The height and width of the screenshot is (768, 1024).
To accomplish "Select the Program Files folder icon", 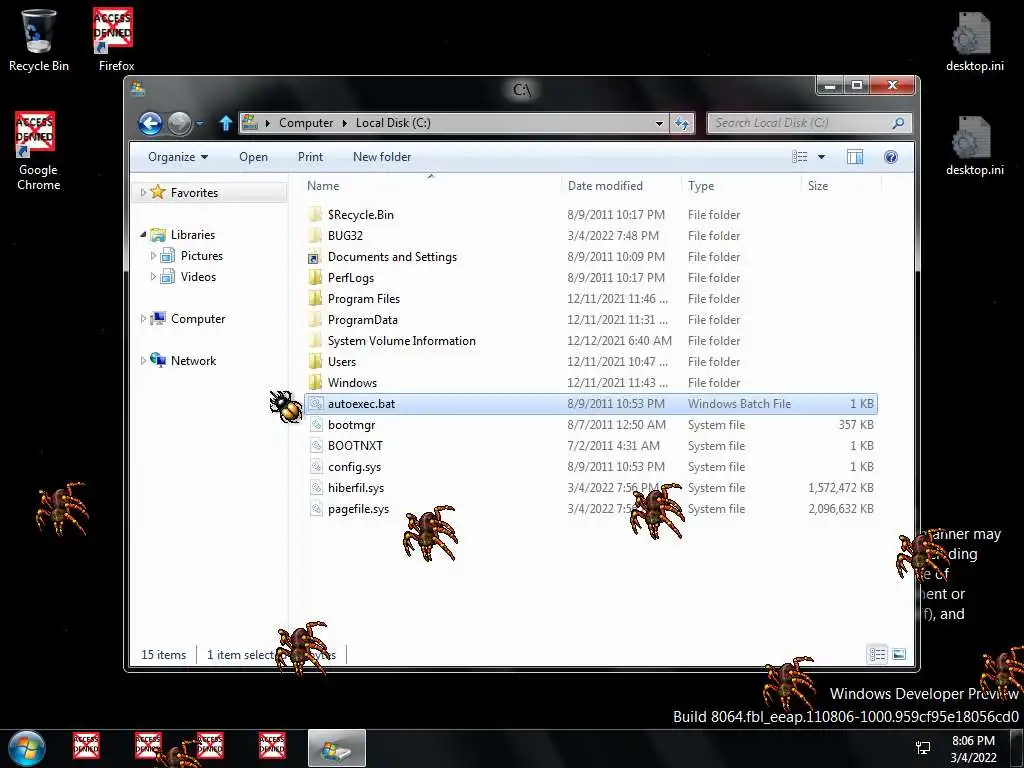I will click(x=315, y=298).
